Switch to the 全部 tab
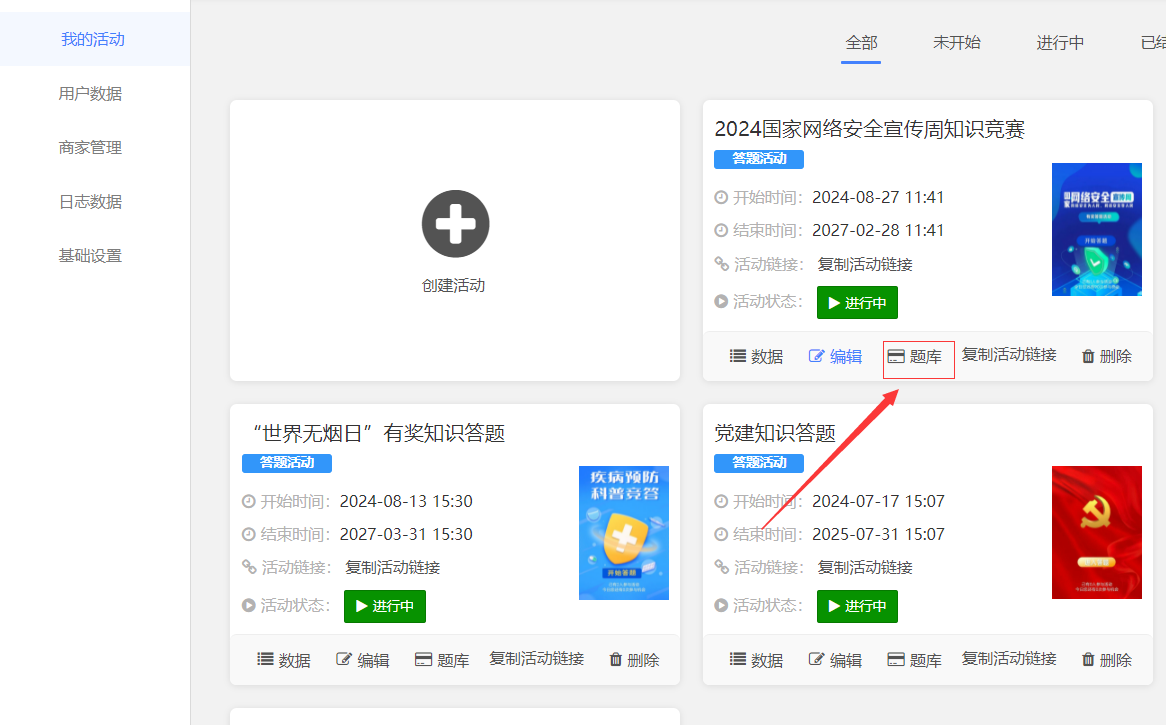Image resolution: width=1166 pixels, height=725 pixels. pos(861,43)
